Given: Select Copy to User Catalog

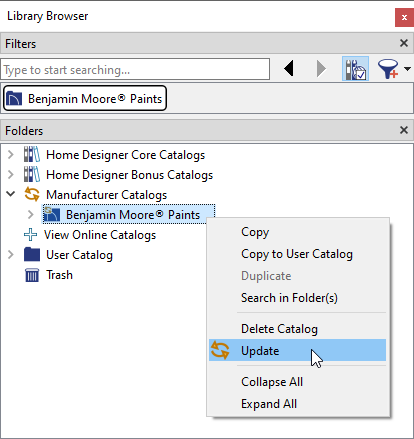Looking at the screenshot, I should 297,254.
